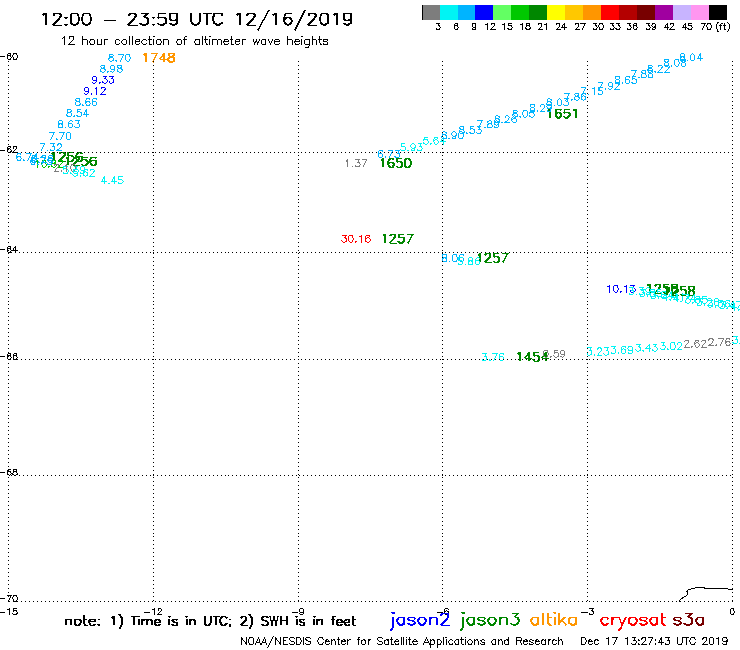The image size is (740, 650).
Task: Select the cyan 3.43 wave height value
Action: click(647, 348)
